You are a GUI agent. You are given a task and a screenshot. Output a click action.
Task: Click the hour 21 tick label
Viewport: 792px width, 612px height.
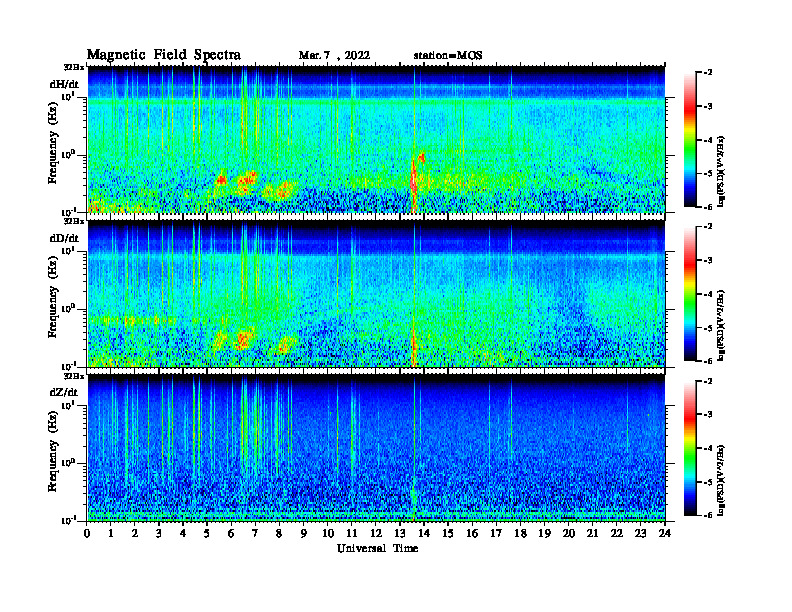click(592, 533)
